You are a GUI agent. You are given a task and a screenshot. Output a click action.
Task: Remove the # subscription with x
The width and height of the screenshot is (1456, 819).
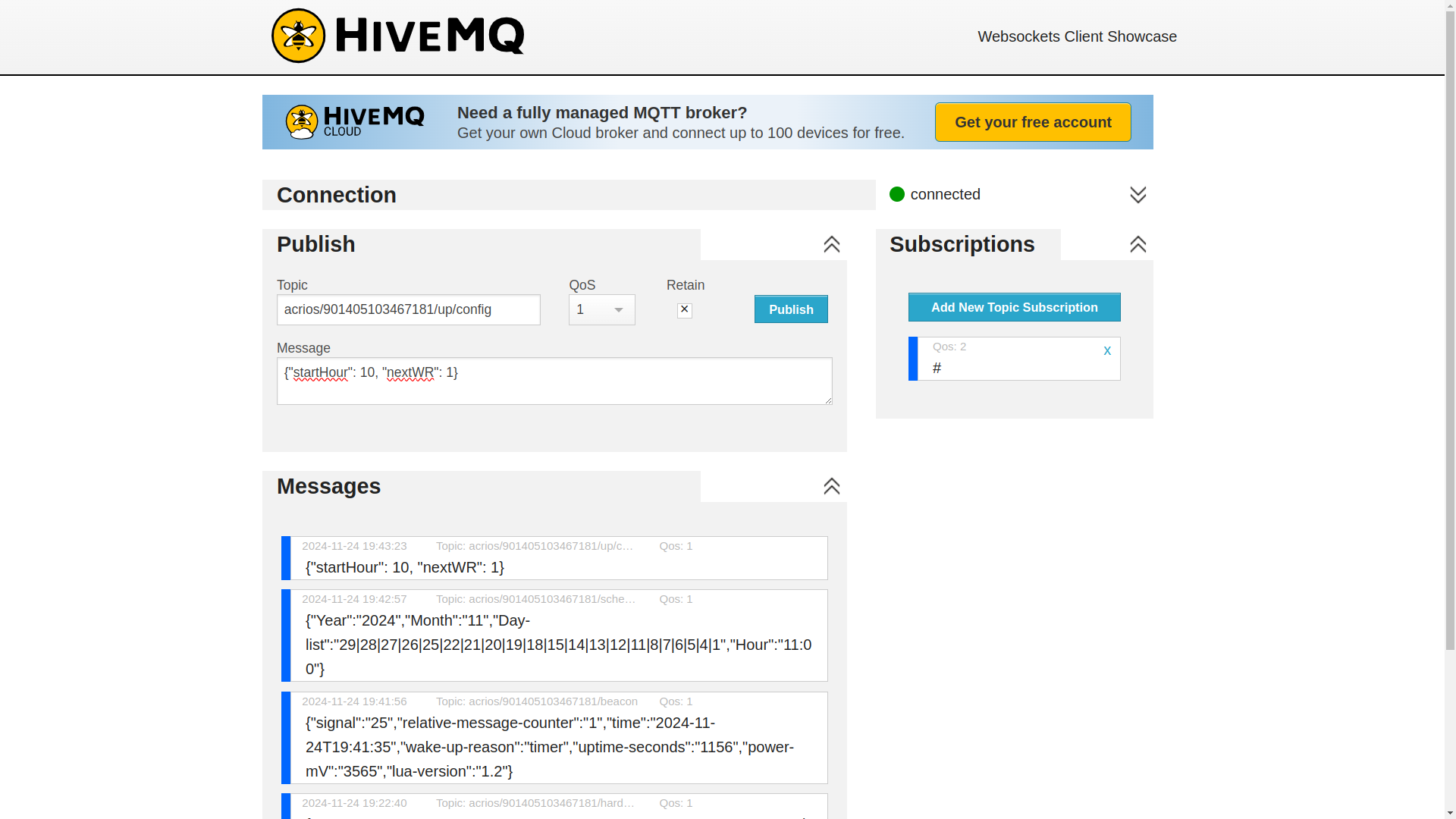(x=1107, y=350)
